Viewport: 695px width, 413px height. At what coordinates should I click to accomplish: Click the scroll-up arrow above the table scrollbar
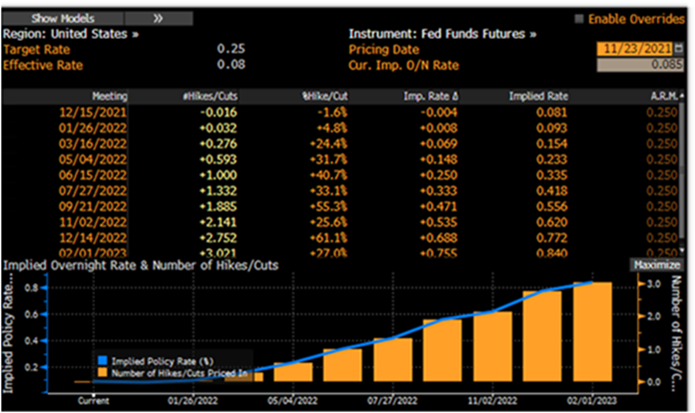point(682,97)
